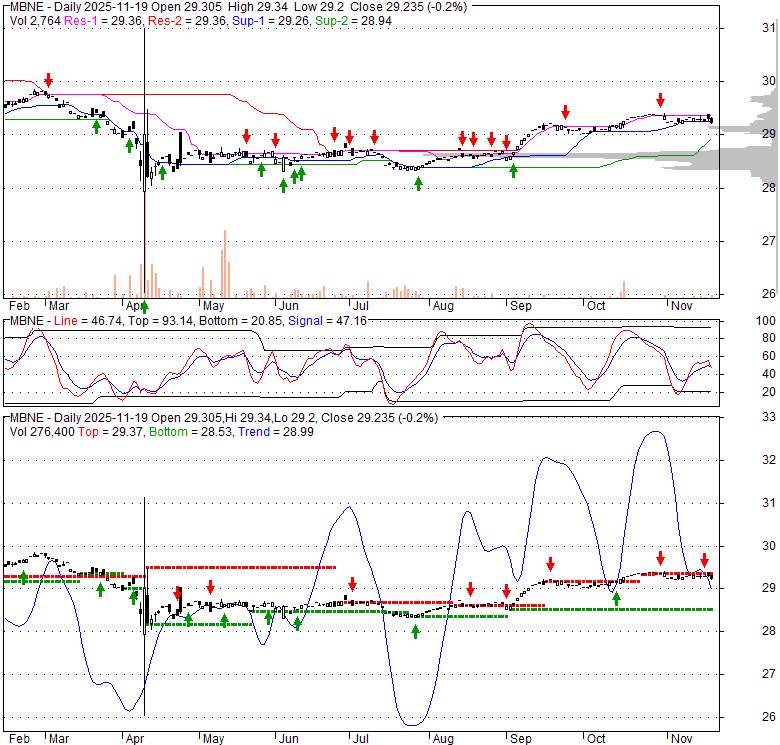Click the green arrow at the bottom of the April volume spike
This screenshot has height=745, width=780.
[x=144, y=306]
